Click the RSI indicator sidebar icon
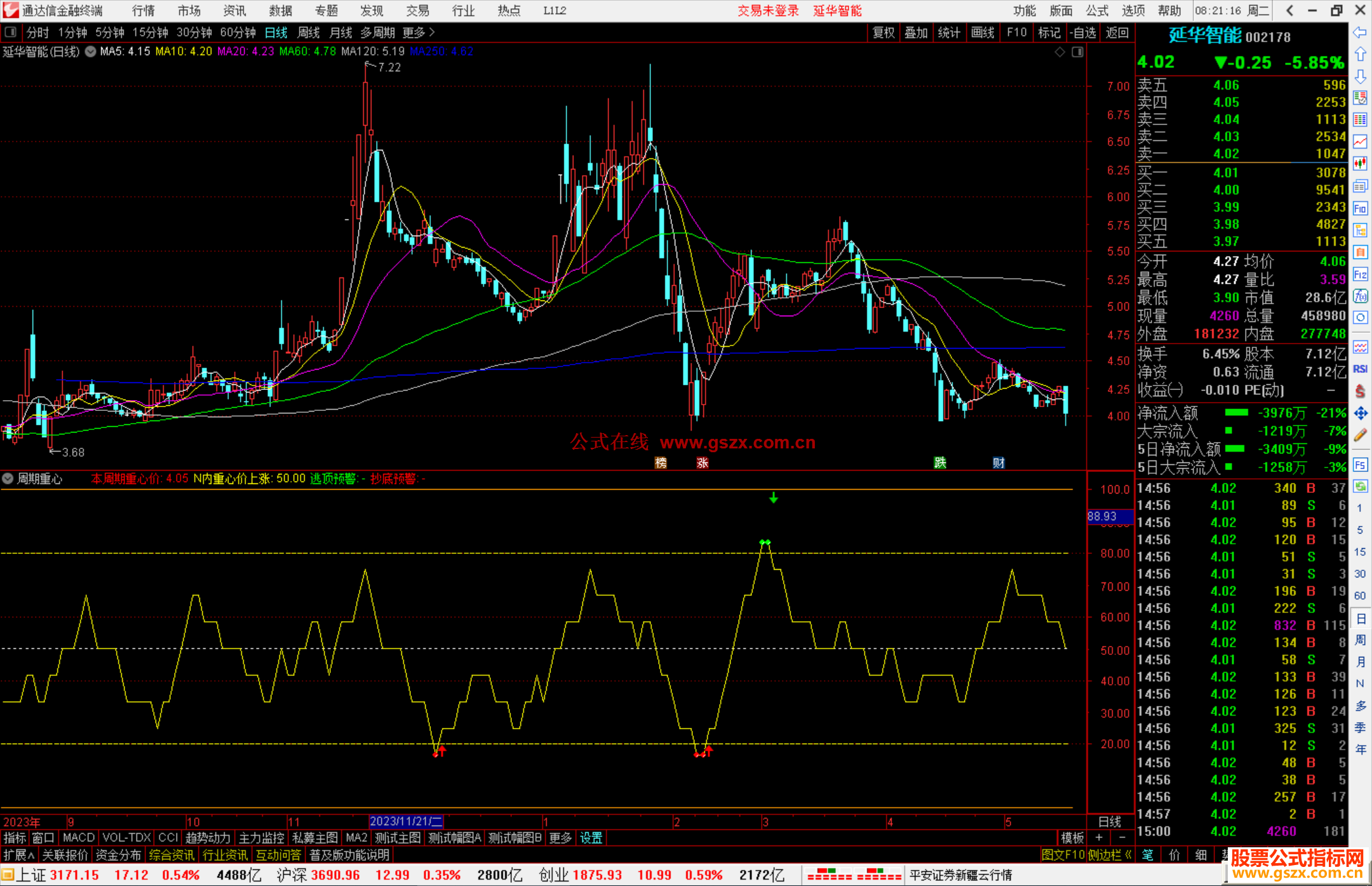1372x886 pixels. point(1360,369)
